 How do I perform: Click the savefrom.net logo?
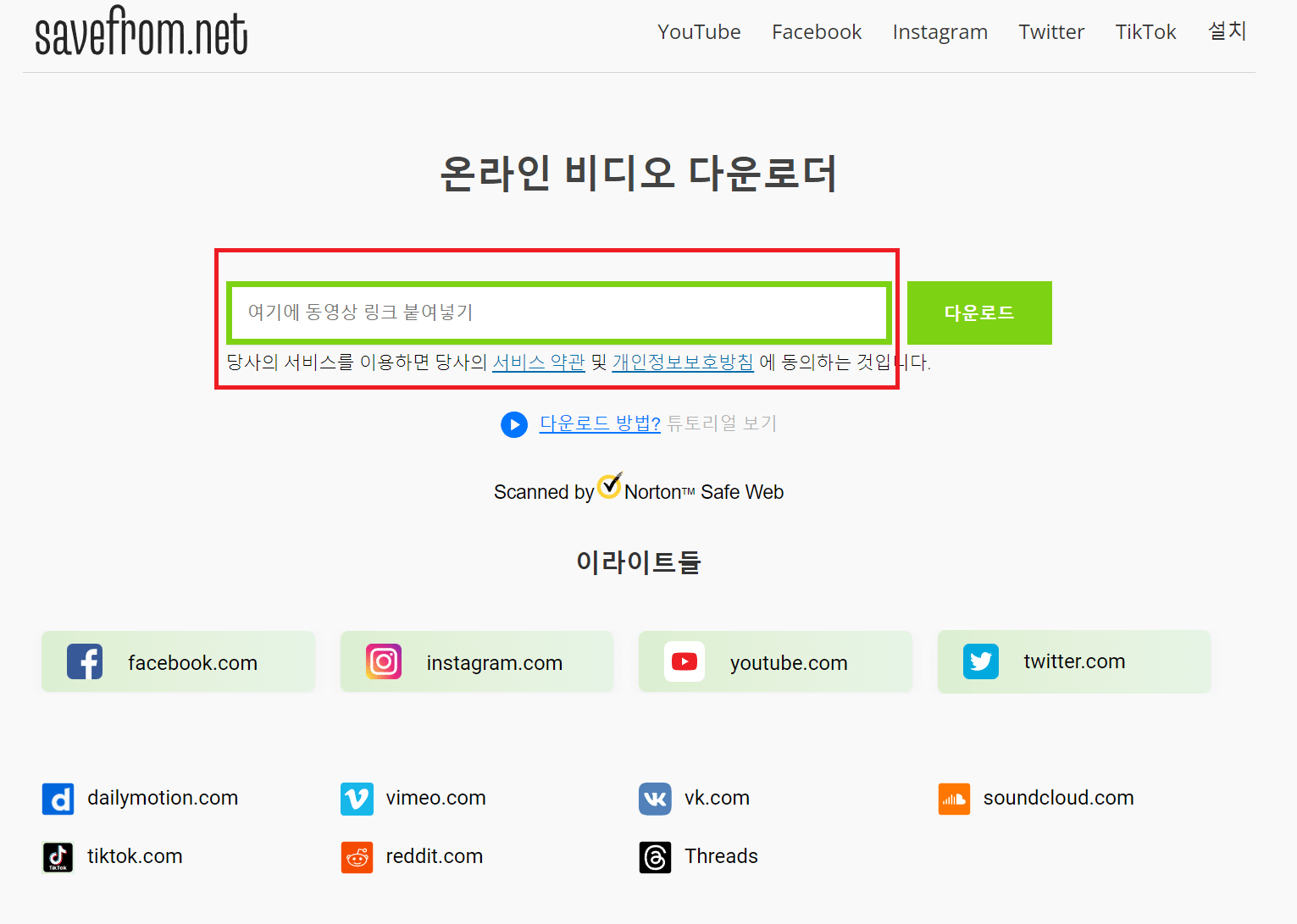tap(141, 31)
